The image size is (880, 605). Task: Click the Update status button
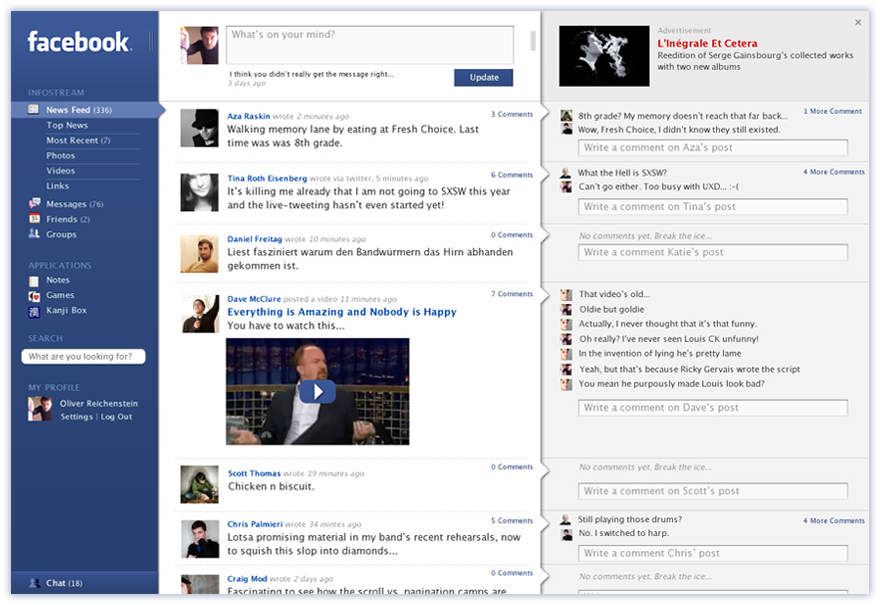coord(483,77)
